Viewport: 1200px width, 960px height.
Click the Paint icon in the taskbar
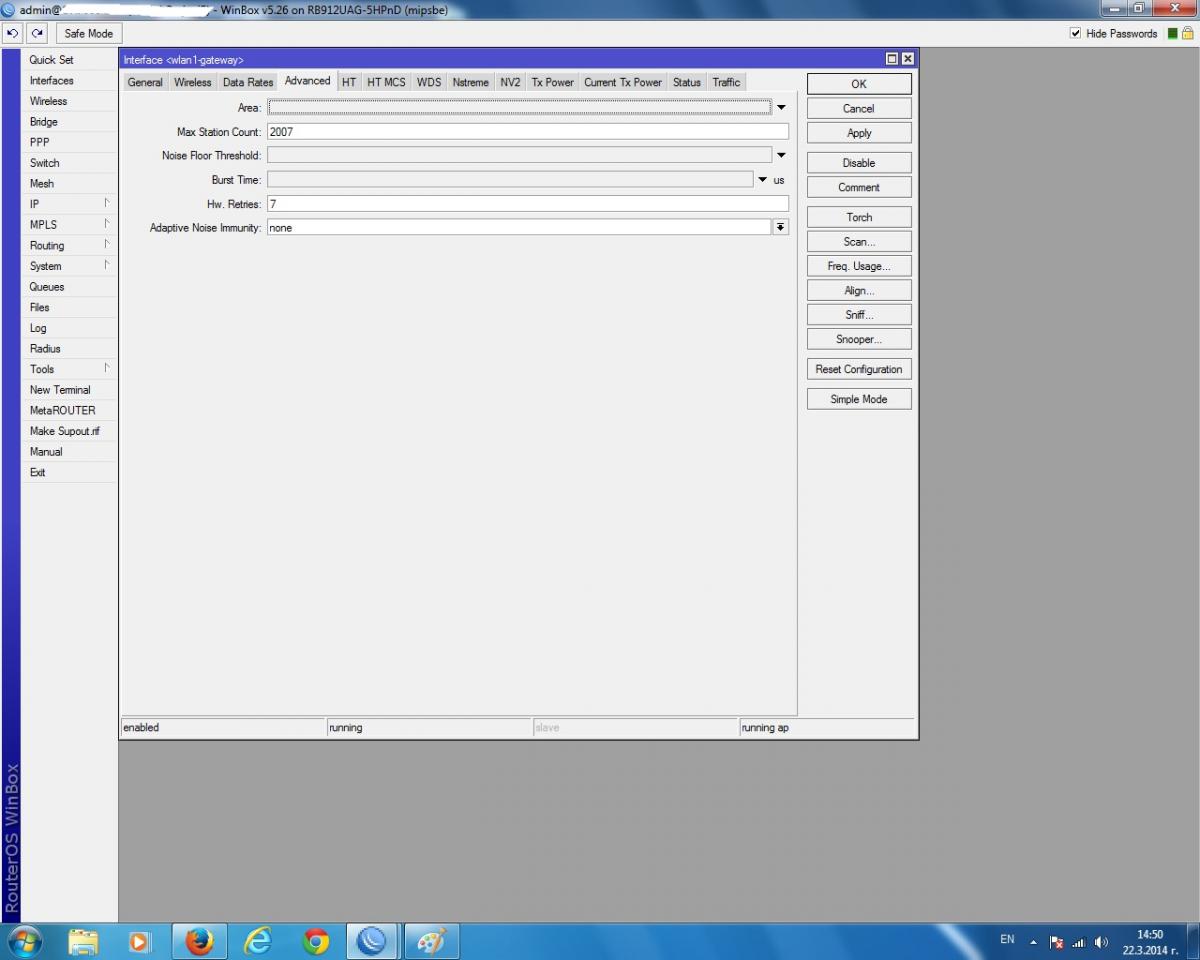click(x=431, y=941)
